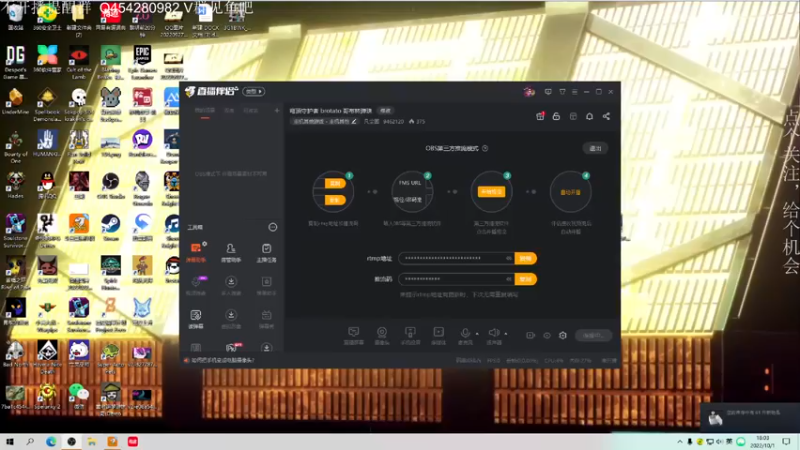Screen dimensions: 800x450
Task: Click the exit OBS mode button
Action: coord(595,148)
